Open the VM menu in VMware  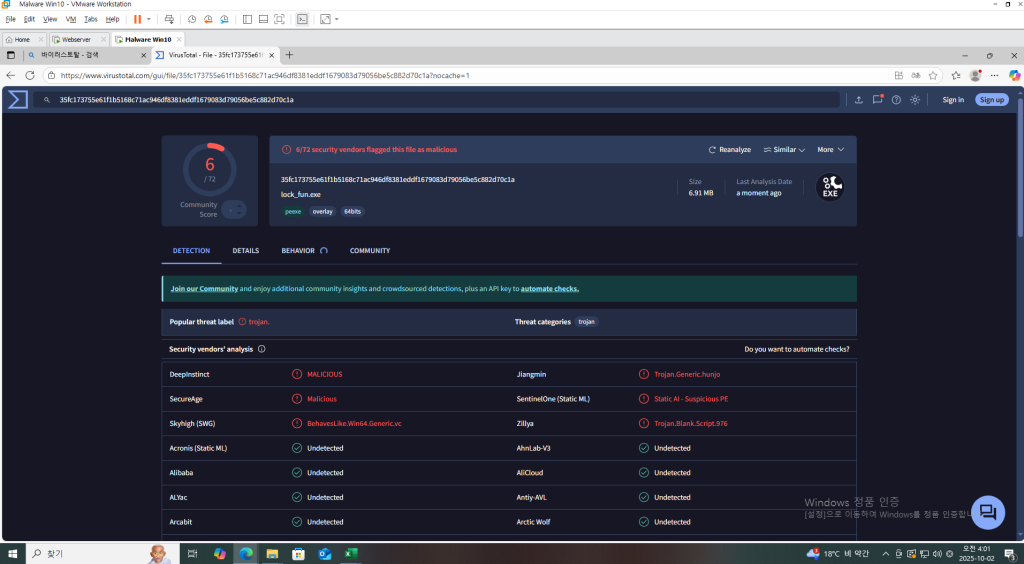coord(70,19)
